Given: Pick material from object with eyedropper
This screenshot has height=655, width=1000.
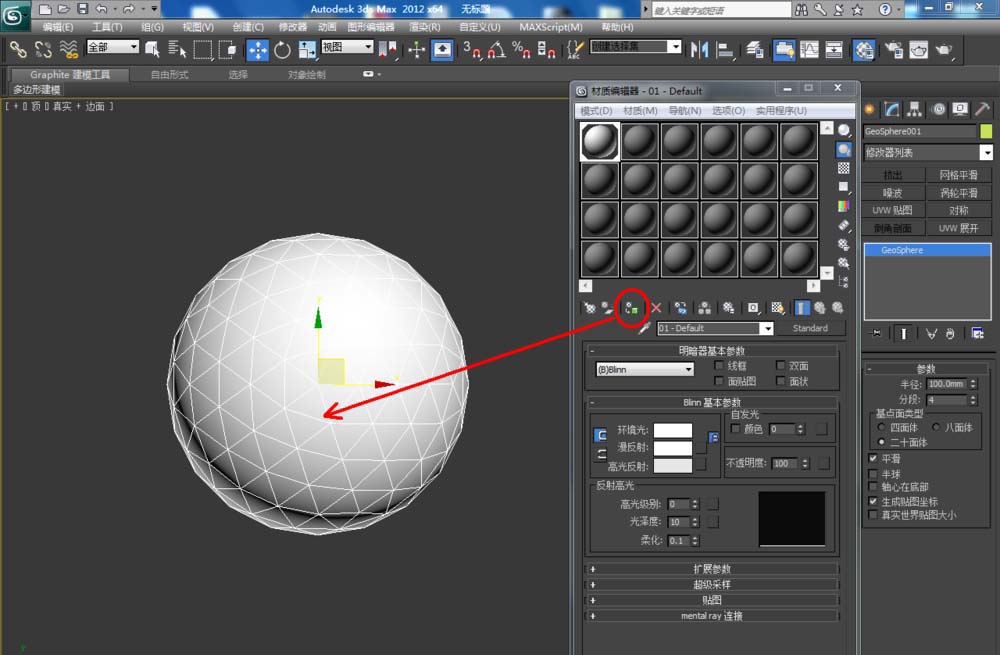Looking at the screenshot, I should (645, 328).
